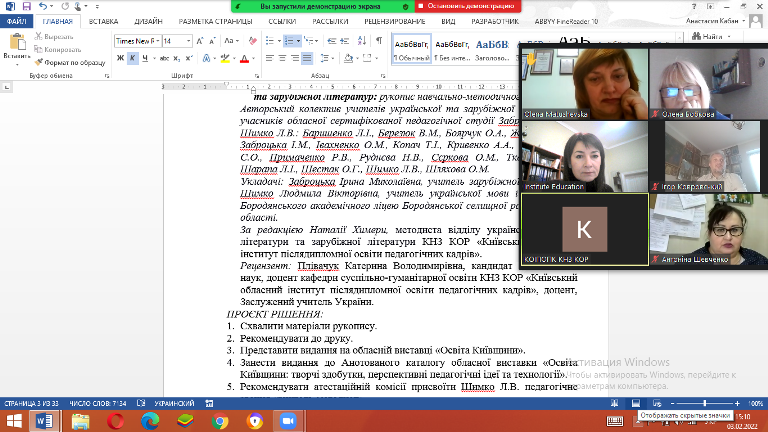Expand Clipboard (Буфер обмена) dialog launcher
The image size is (768, 432).
pos(107,76)
